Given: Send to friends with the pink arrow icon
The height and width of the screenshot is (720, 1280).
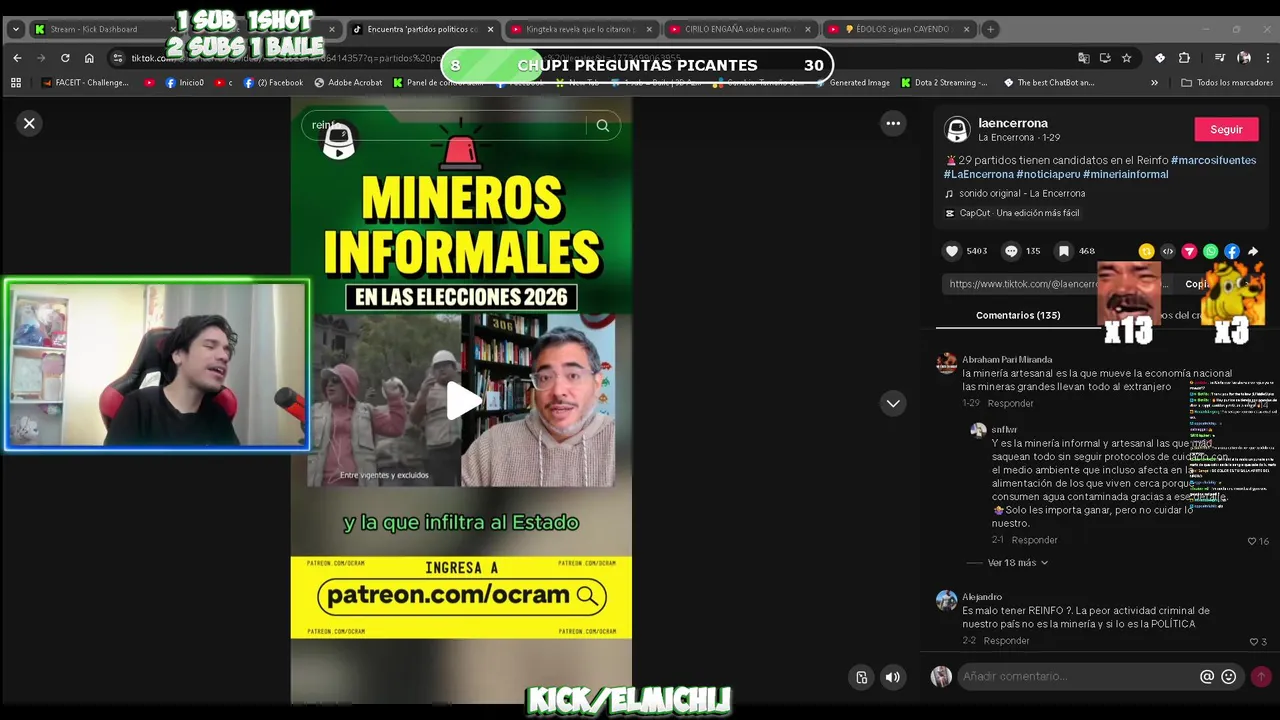Looking at the screenshot, I should pyautogui.click(x=1189, y=252).
